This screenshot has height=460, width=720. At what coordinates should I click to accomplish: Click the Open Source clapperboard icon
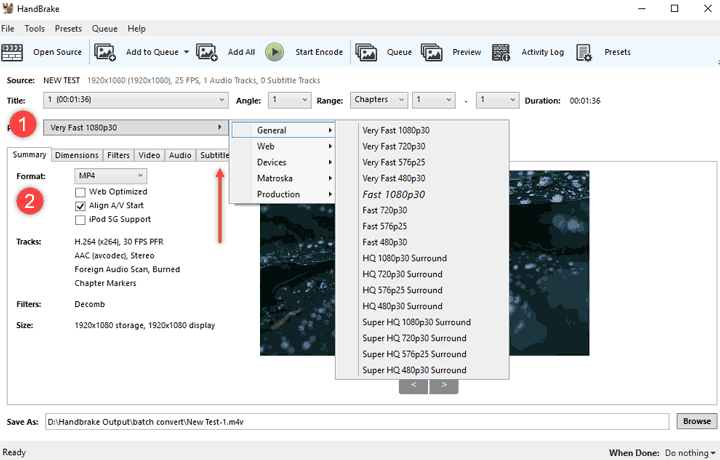point(12,52)
